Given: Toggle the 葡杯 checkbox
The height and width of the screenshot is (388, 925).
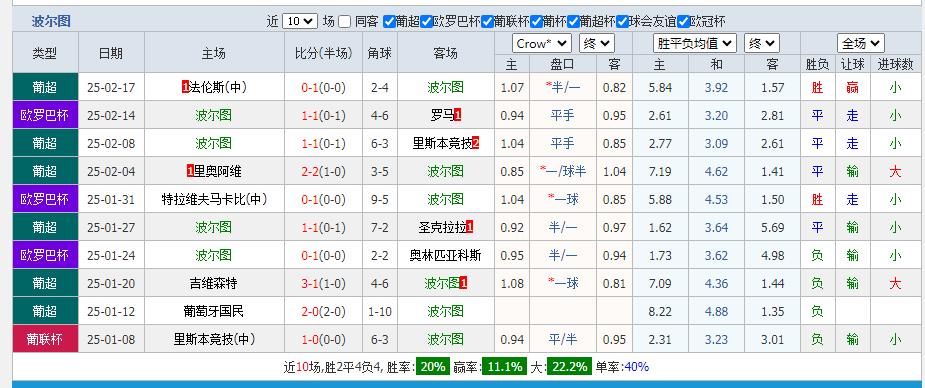Looking at the screenshot, I should click(x=536, y=22).
